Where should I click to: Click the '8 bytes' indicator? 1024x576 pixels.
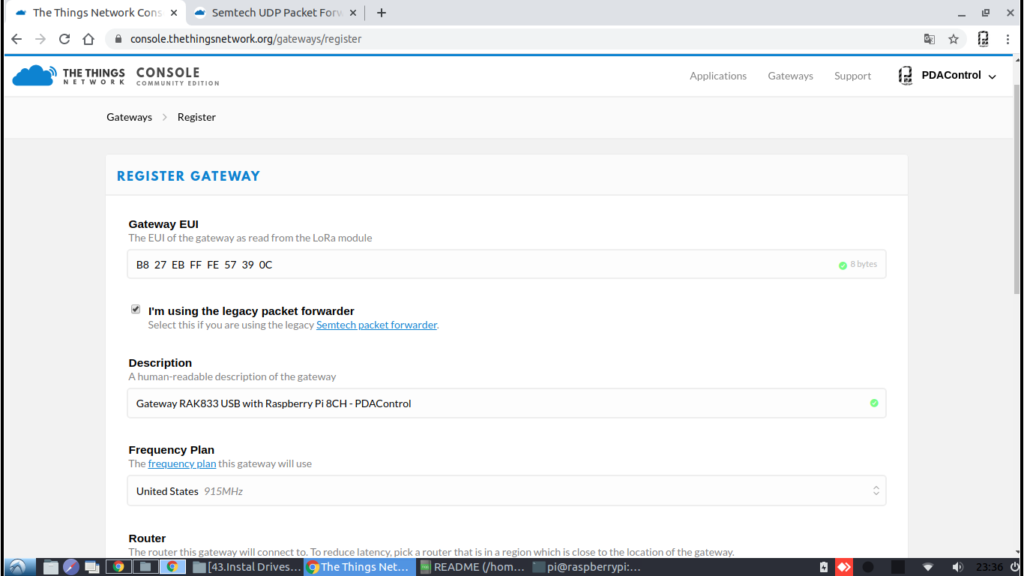[863, 264]
